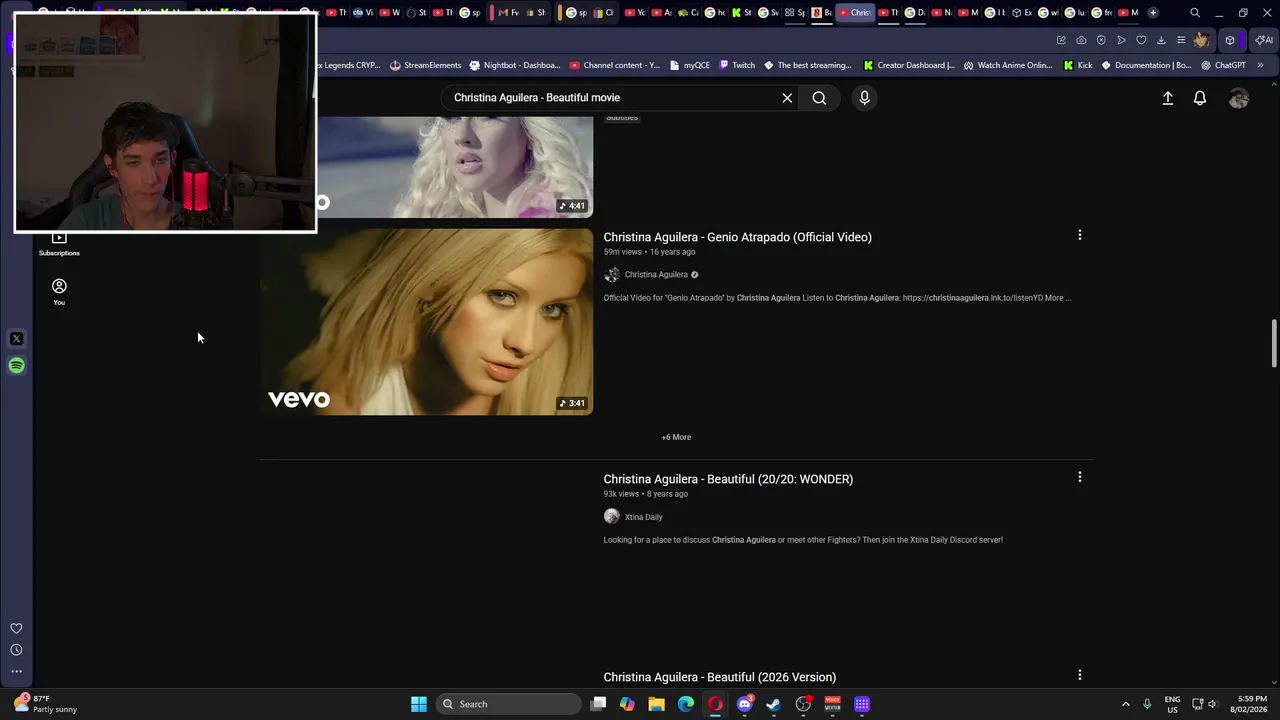This screenshot has height=720, width=1280.
Task: Clear the YouTube search text
Action: point(787,98)
